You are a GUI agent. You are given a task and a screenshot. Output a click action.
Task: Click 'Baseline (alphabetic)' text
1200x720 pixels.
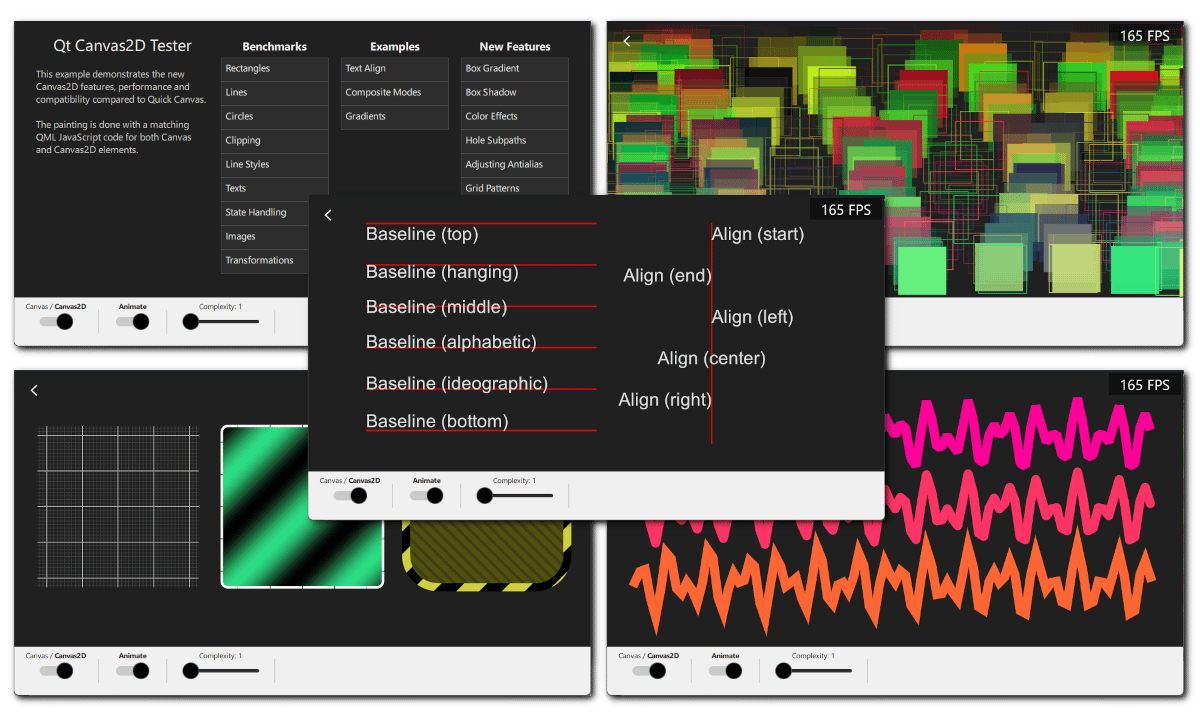coord(451,342)
